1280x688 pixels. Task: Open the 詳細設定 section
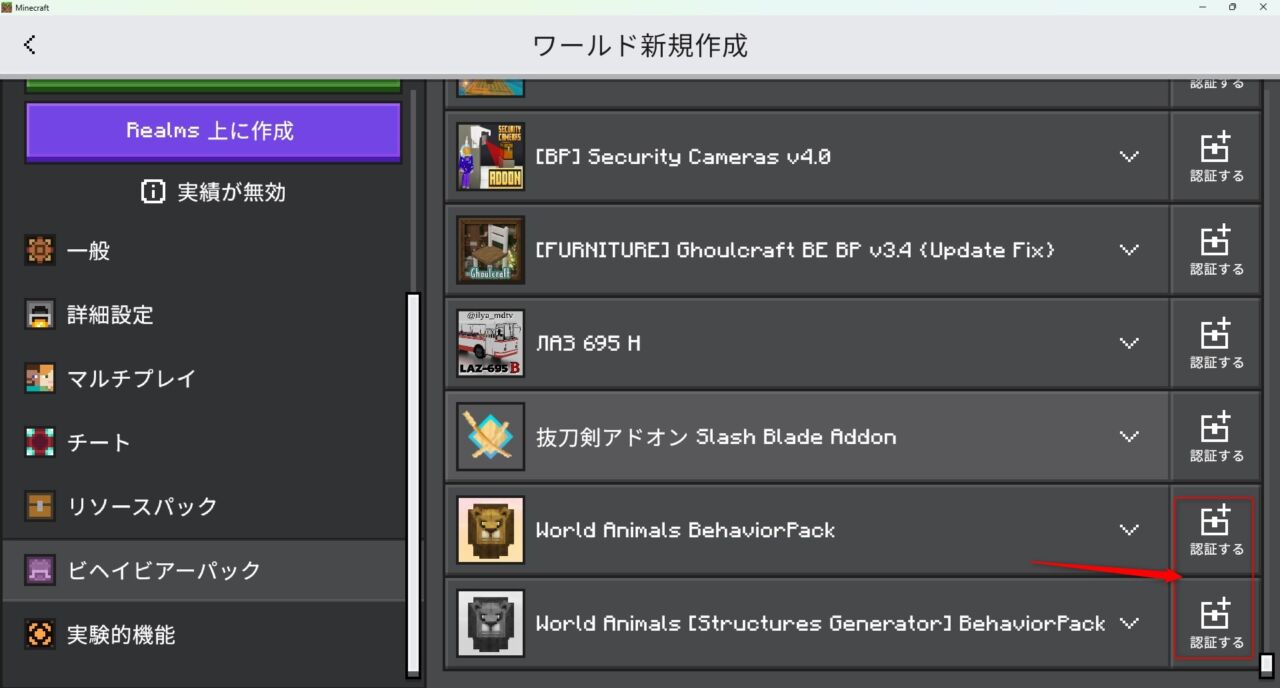coord(204,315)
